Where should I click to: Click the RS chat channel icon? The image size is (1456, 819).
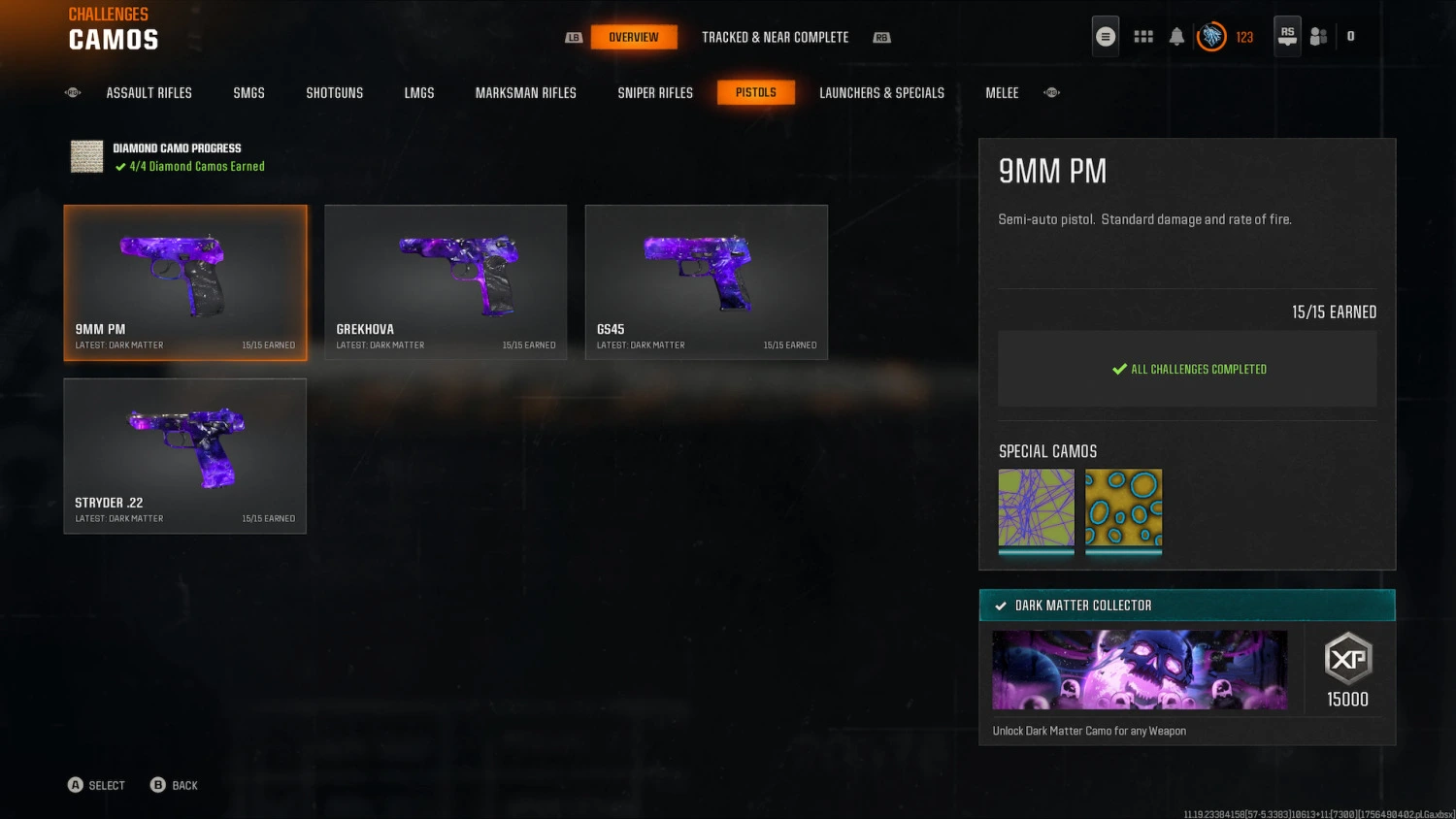[x=1287, y=37]
